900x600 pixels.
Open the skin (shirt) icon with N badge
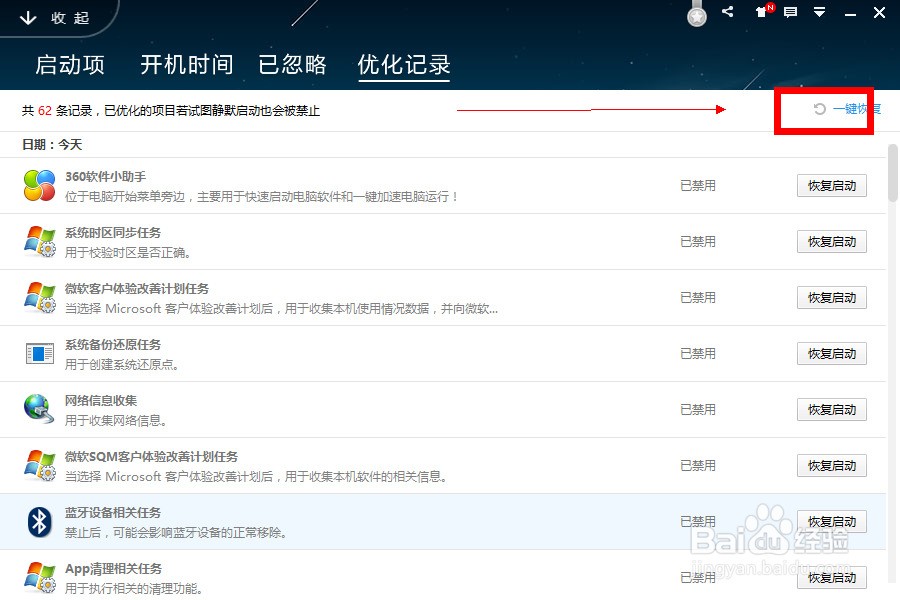pyautogui.click(x=762, y=12)
